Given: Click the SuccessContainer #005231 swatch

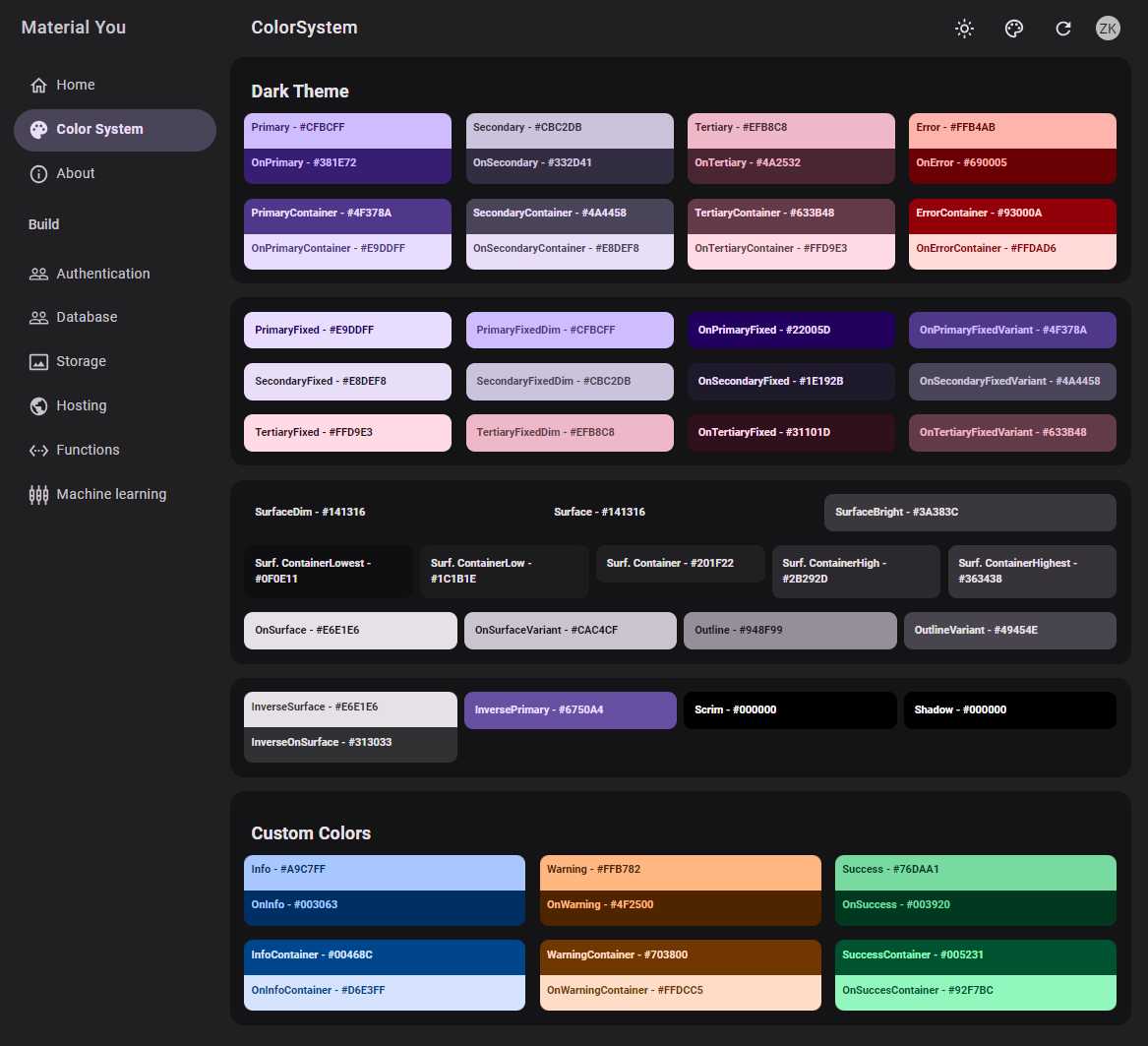Looking at the screenshot, I should (975, 958).
